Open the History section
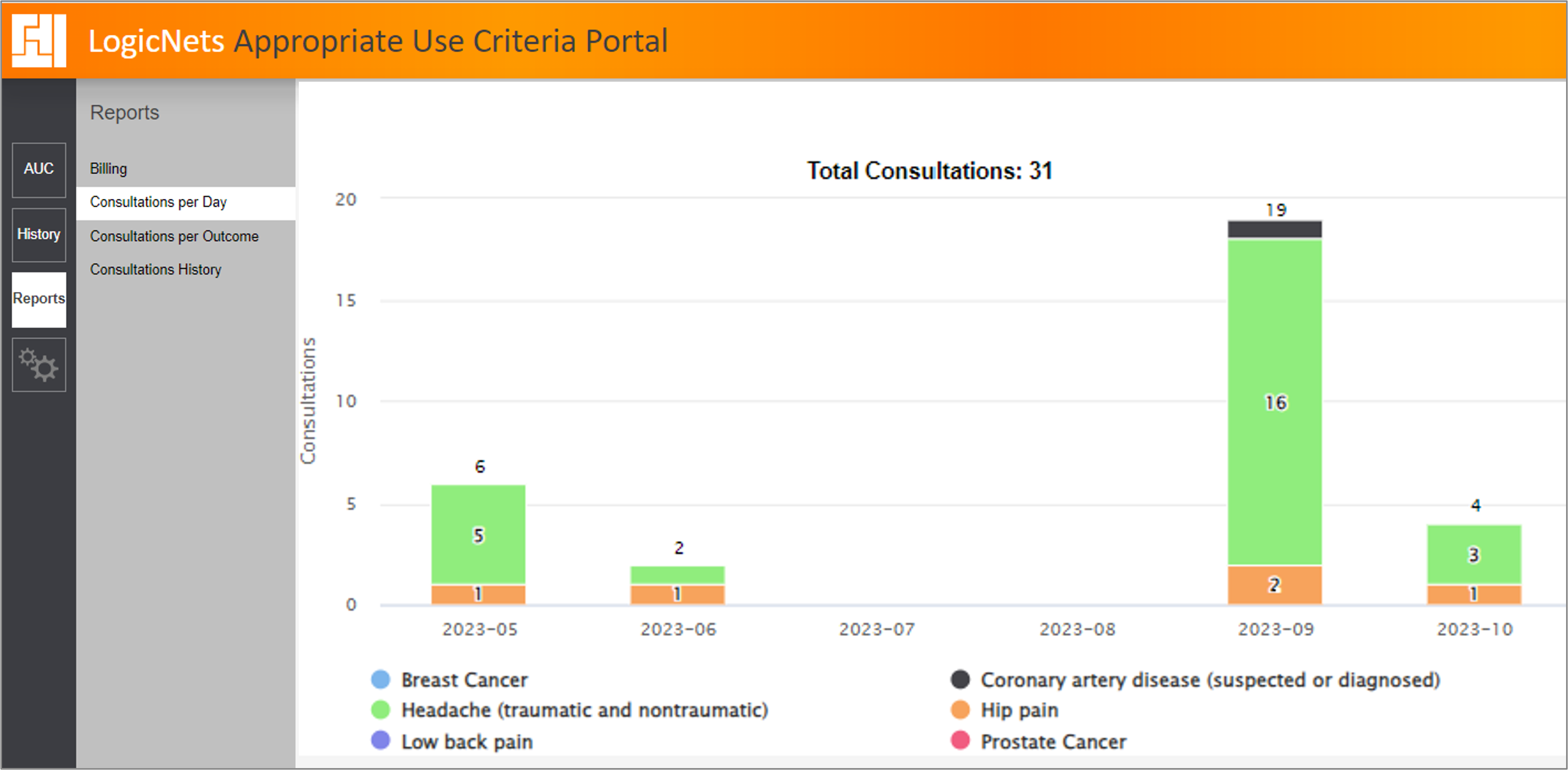The height and width of the screenshot is (770, 1568). pos(39,235)
